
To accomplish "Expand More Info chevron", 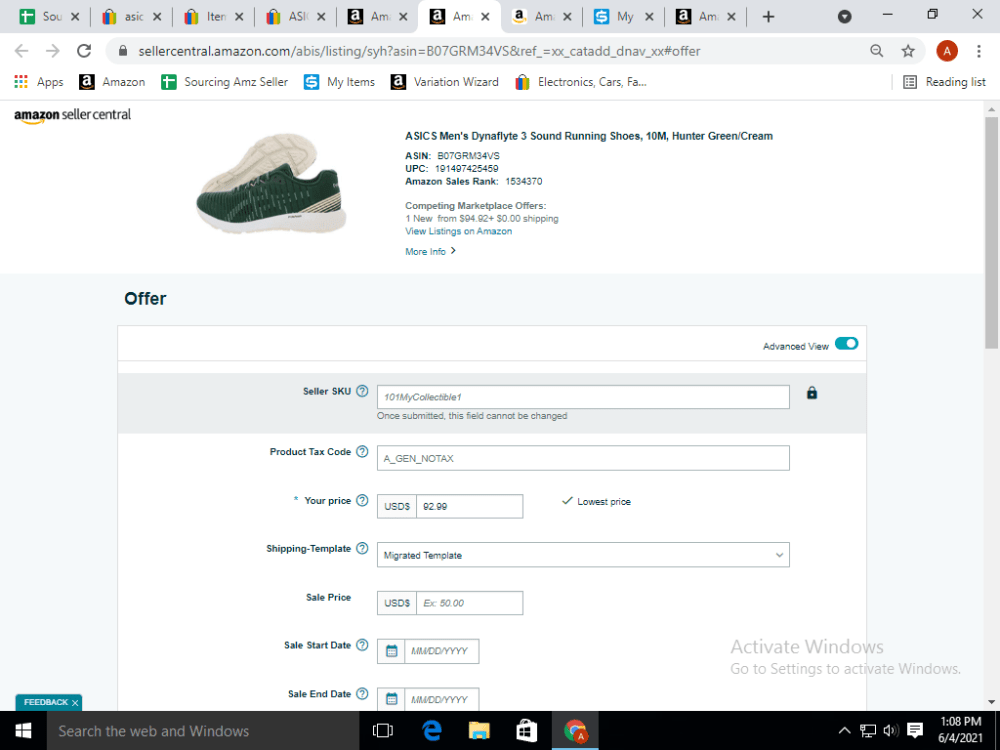I will [x=453, y=251].
